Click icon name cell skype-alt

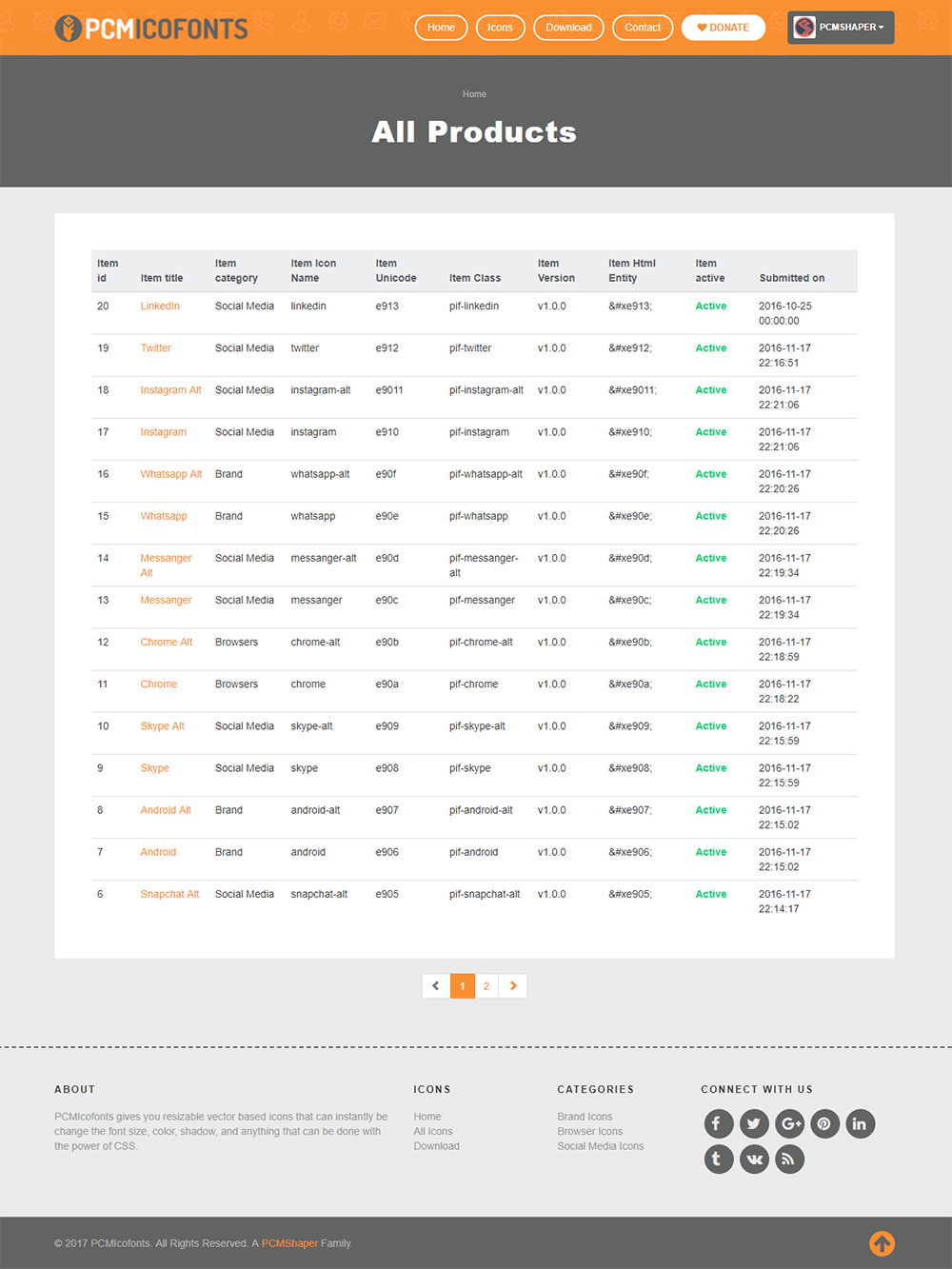[x=311, y=725]
